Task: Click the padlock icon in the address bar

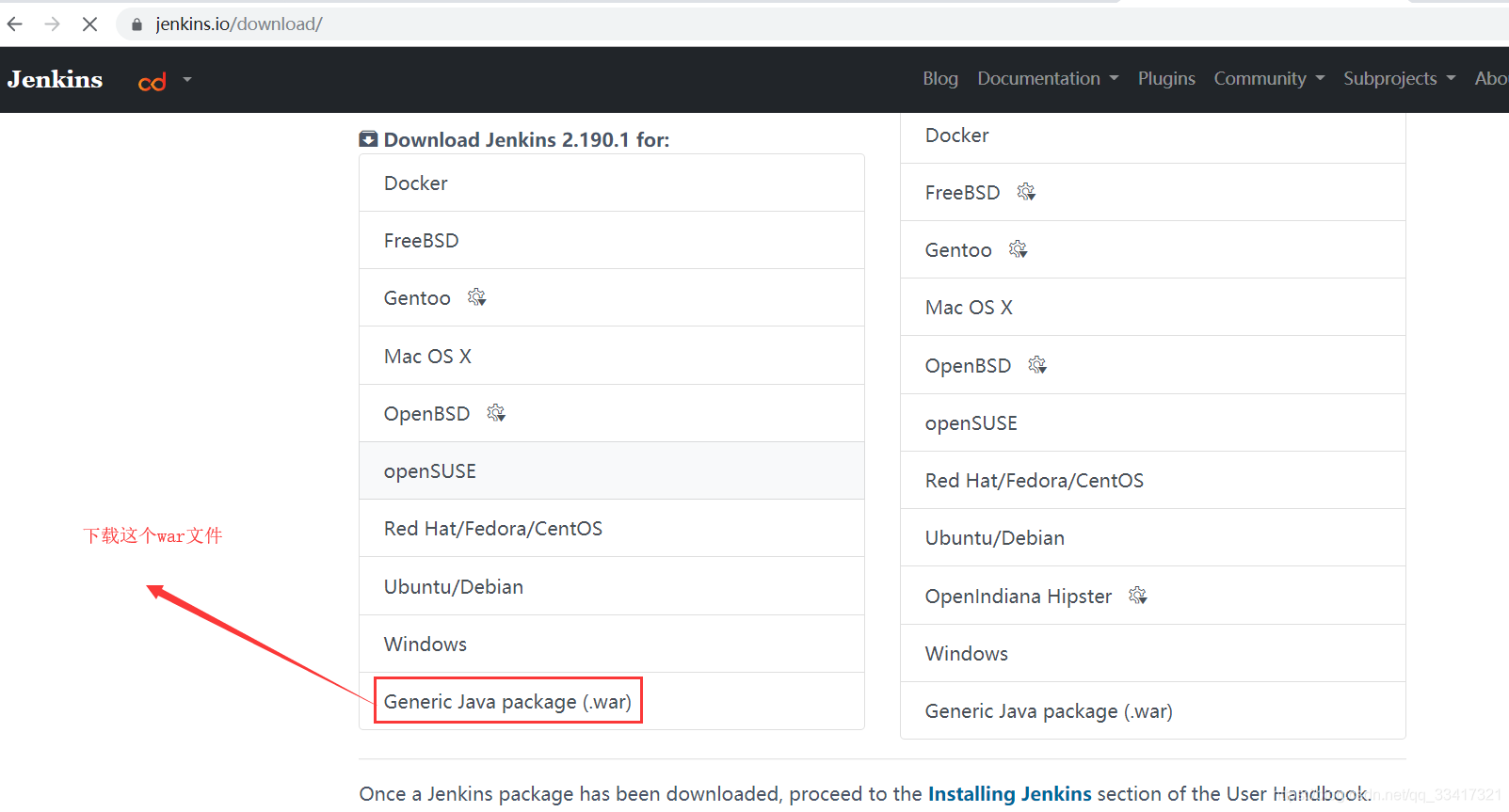Action: (136, 24)
